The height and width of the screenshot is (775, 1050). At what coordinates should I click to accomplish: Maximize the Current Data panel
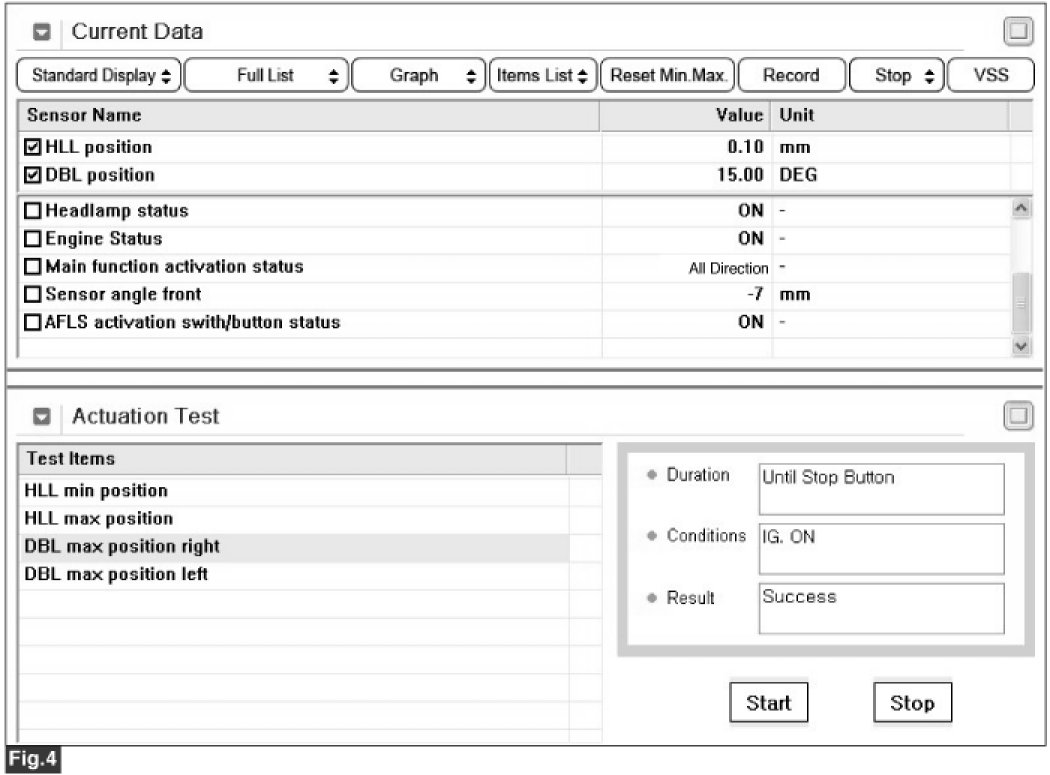(x=1018, y=32)
